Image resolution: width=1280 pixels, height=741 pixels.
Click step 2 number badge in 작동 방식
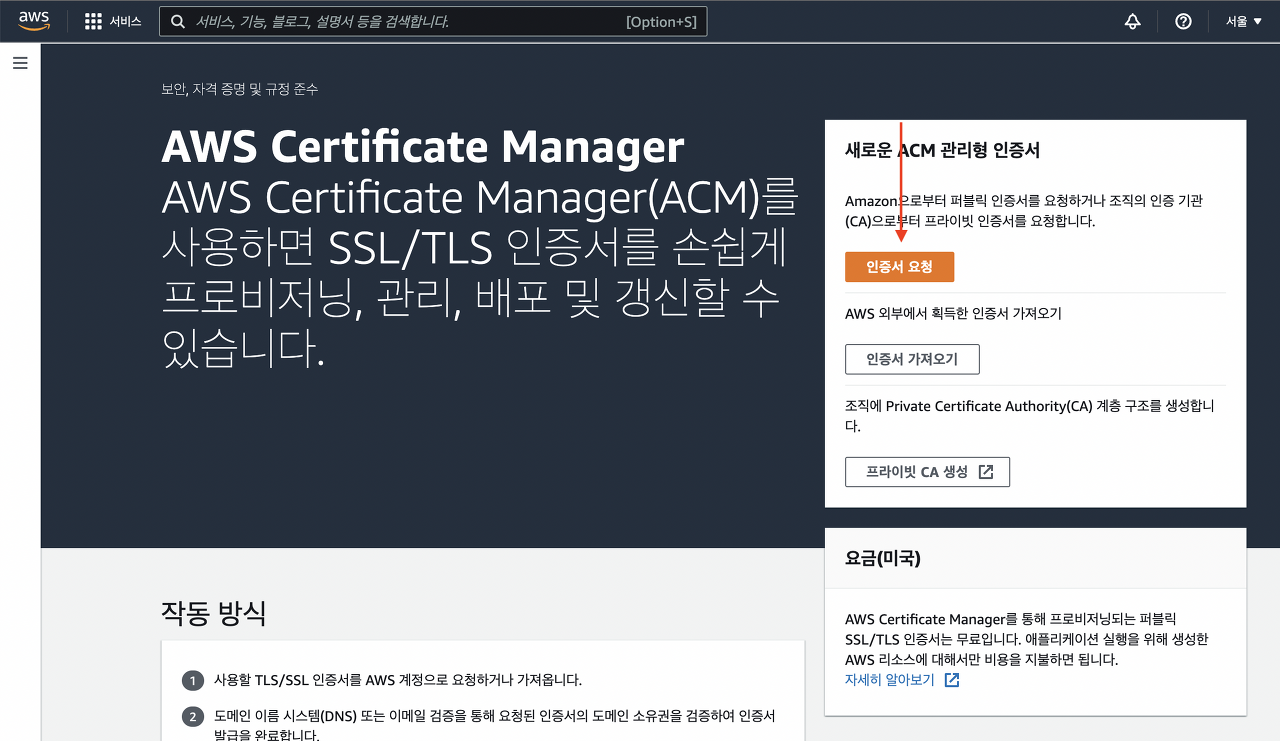click(x=192, y=717)
